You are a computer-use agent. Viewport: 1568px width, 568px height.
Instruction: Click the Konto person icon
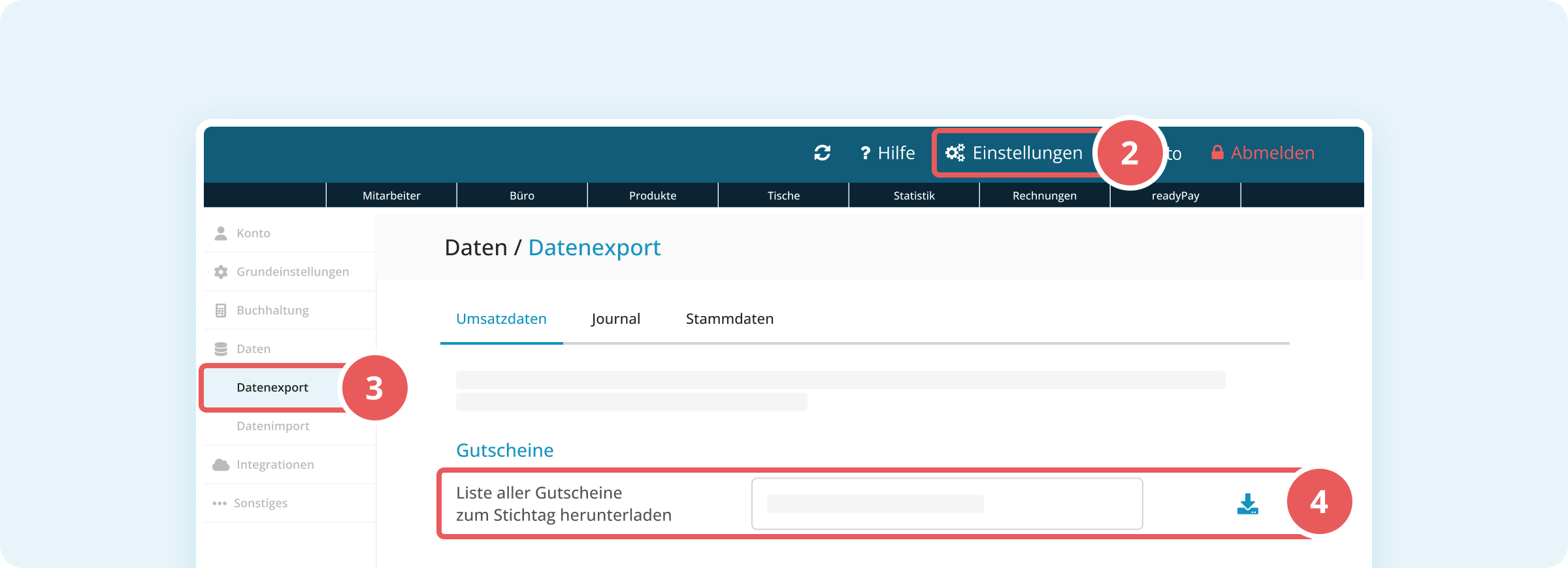[221, 233]
